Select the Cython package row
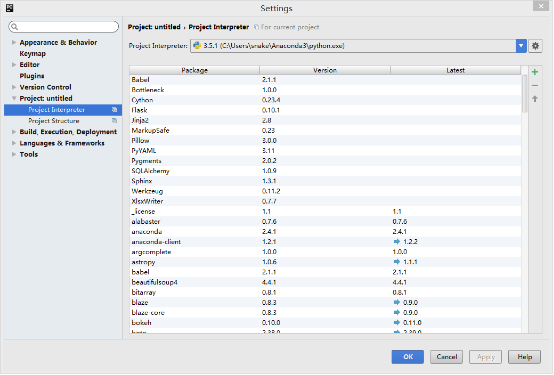Image resolution: width=554 pixels, height=375 pixels. coord(325,100)
